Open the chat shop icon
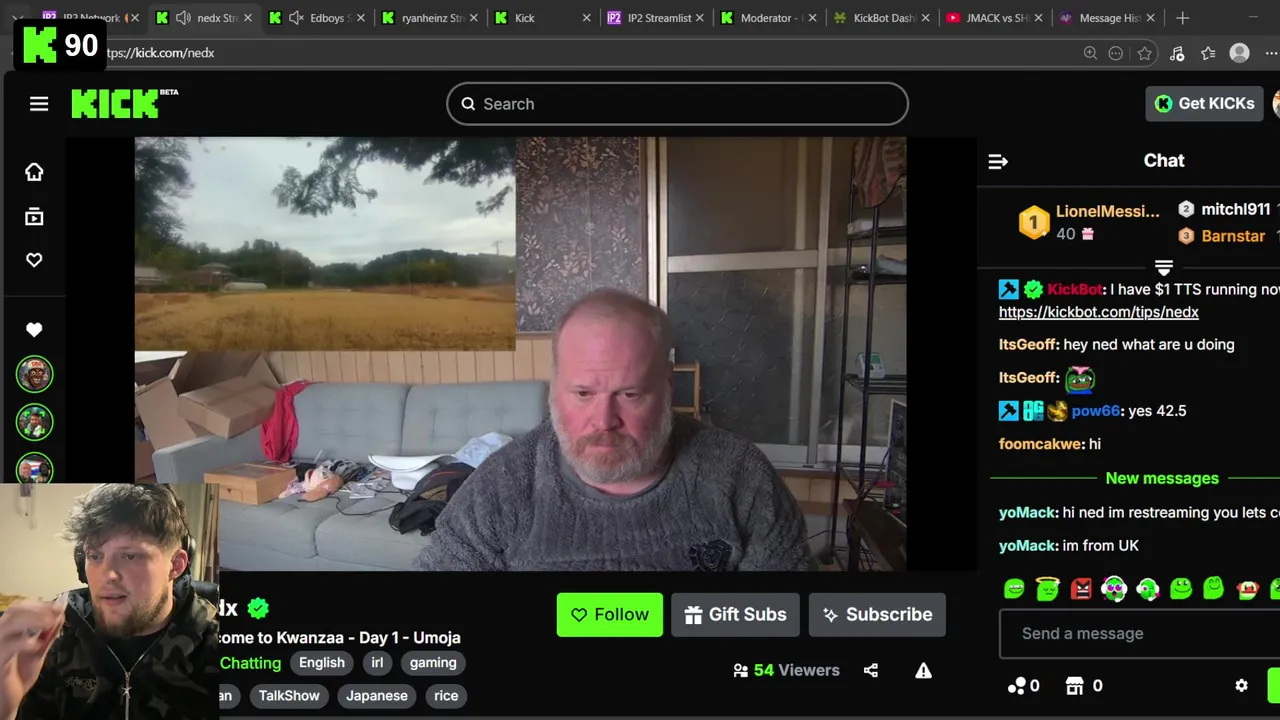 point(1074,686)
